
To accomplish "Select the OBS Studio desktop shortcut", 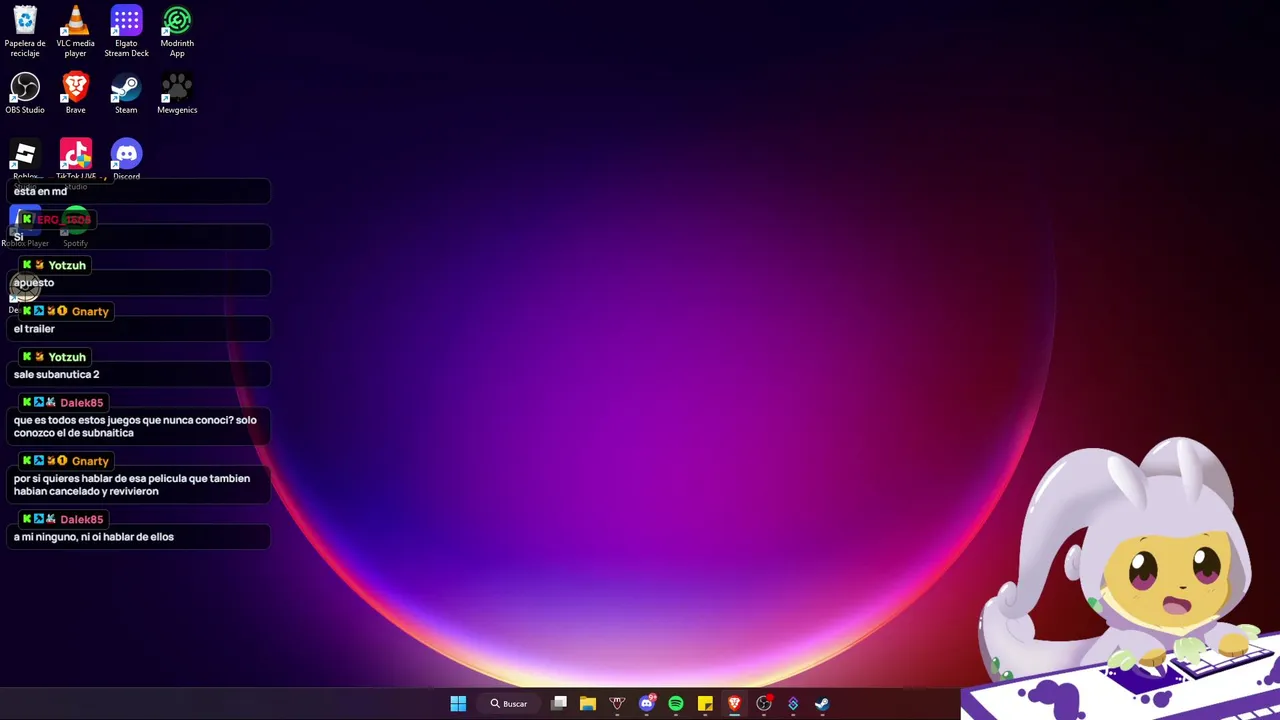I will point(25,93).
